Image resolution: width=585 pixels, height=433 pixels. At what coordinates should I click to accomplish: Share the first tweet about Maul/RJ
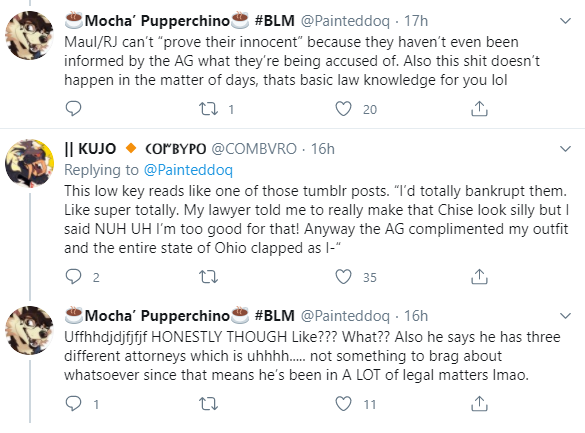(x=479, y=109)
